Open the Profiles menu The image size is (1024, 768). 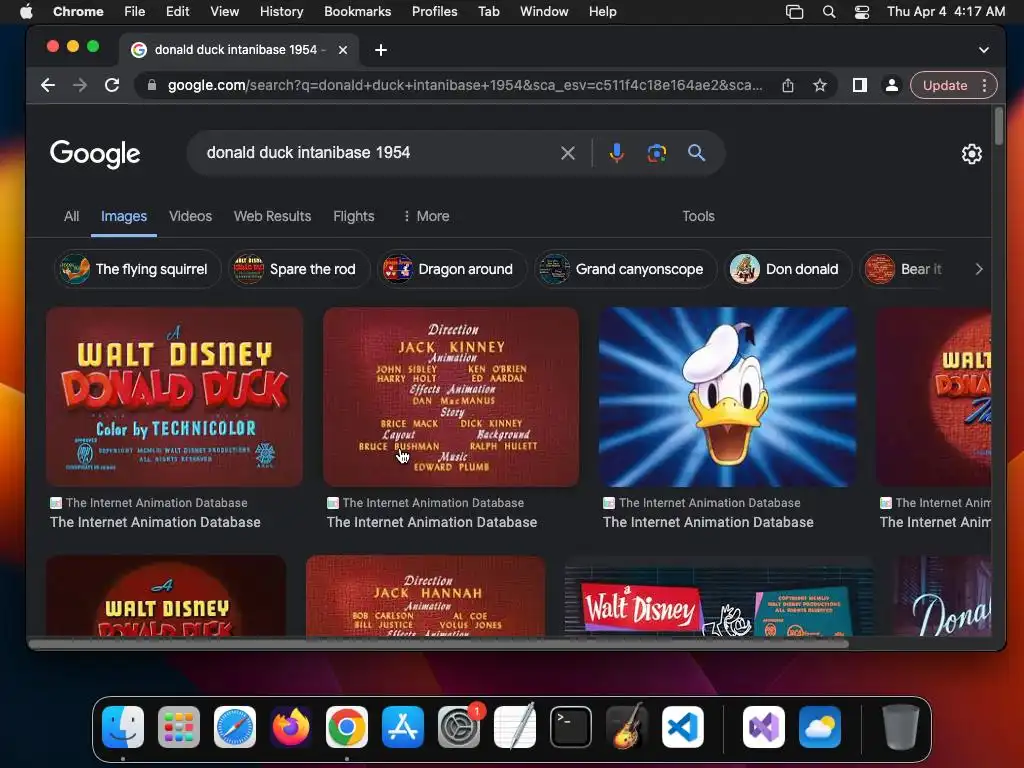pos(434,12)
